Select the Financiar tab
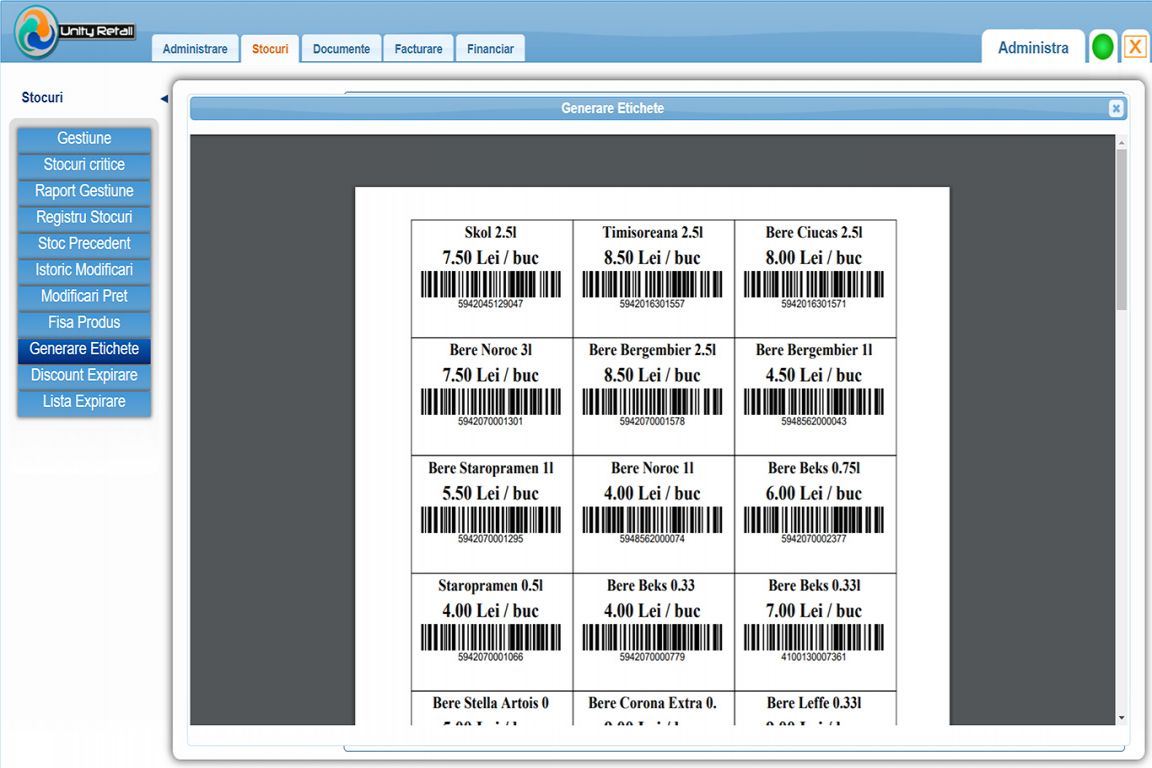This screenshot has height=768, width=1152. point(490,49)
